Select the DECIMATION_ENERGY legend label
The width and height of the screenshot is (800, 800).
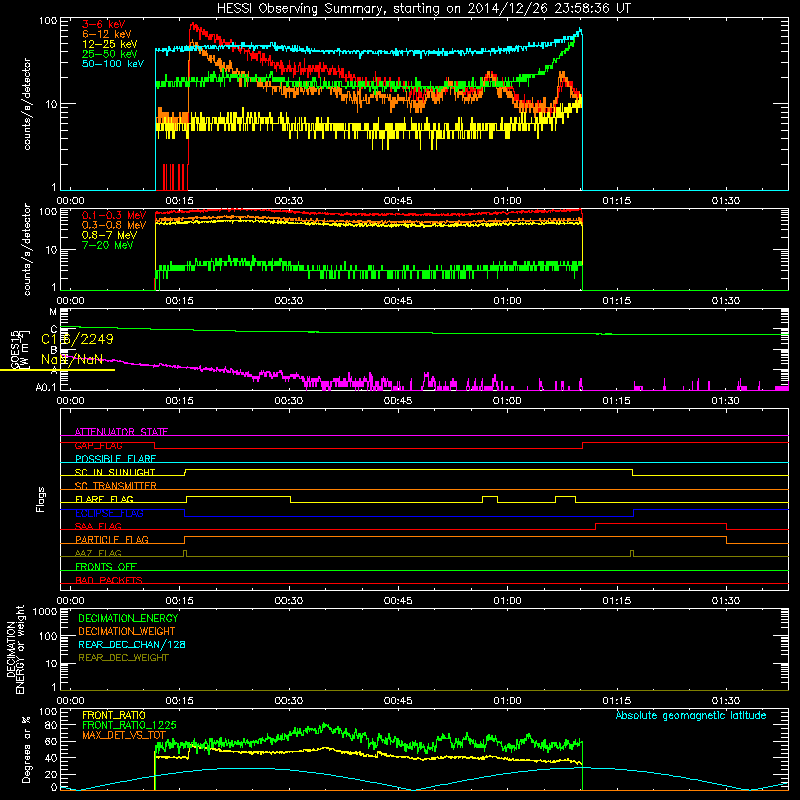(128, 618)
